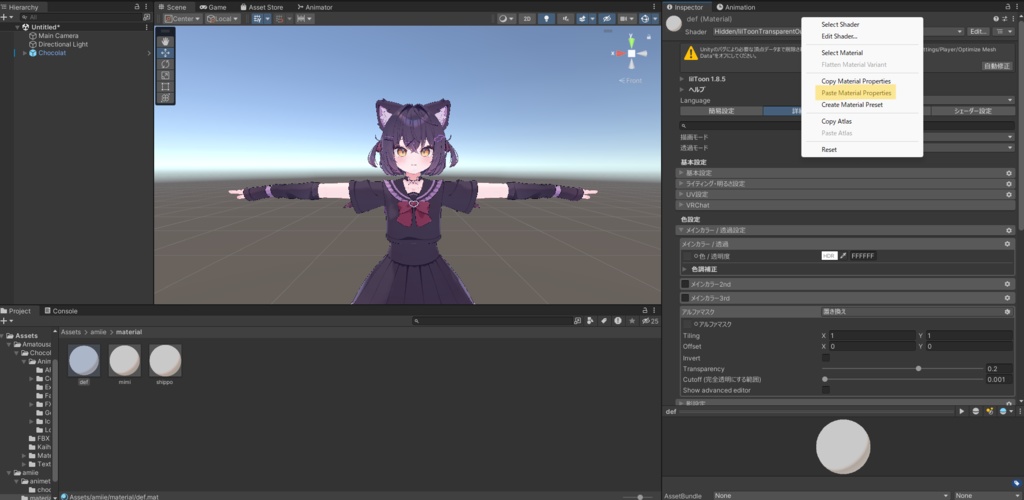Viewport: 1024px width, 500px height.
Task: Toggle Show advanced editor checkbox
Action: pyautogui.click(x=825, y=390)
